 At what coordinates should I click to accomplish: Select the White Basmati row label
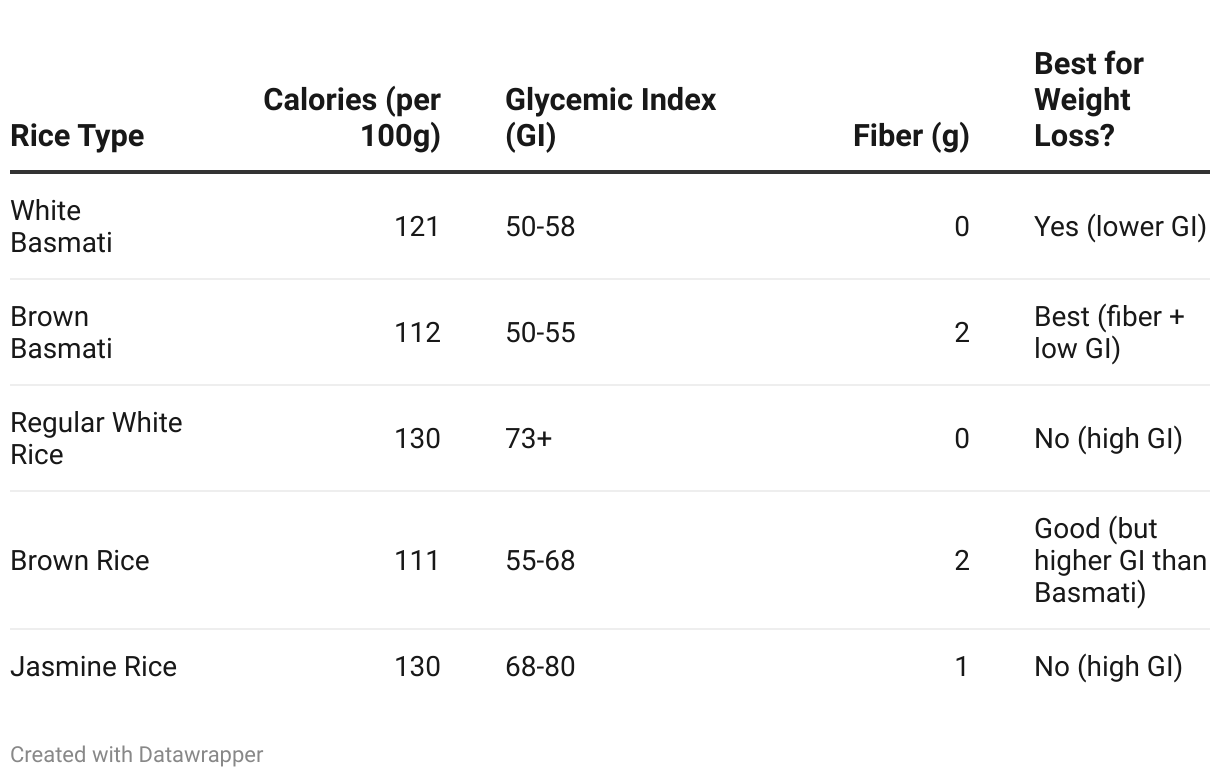coord(61,226)
